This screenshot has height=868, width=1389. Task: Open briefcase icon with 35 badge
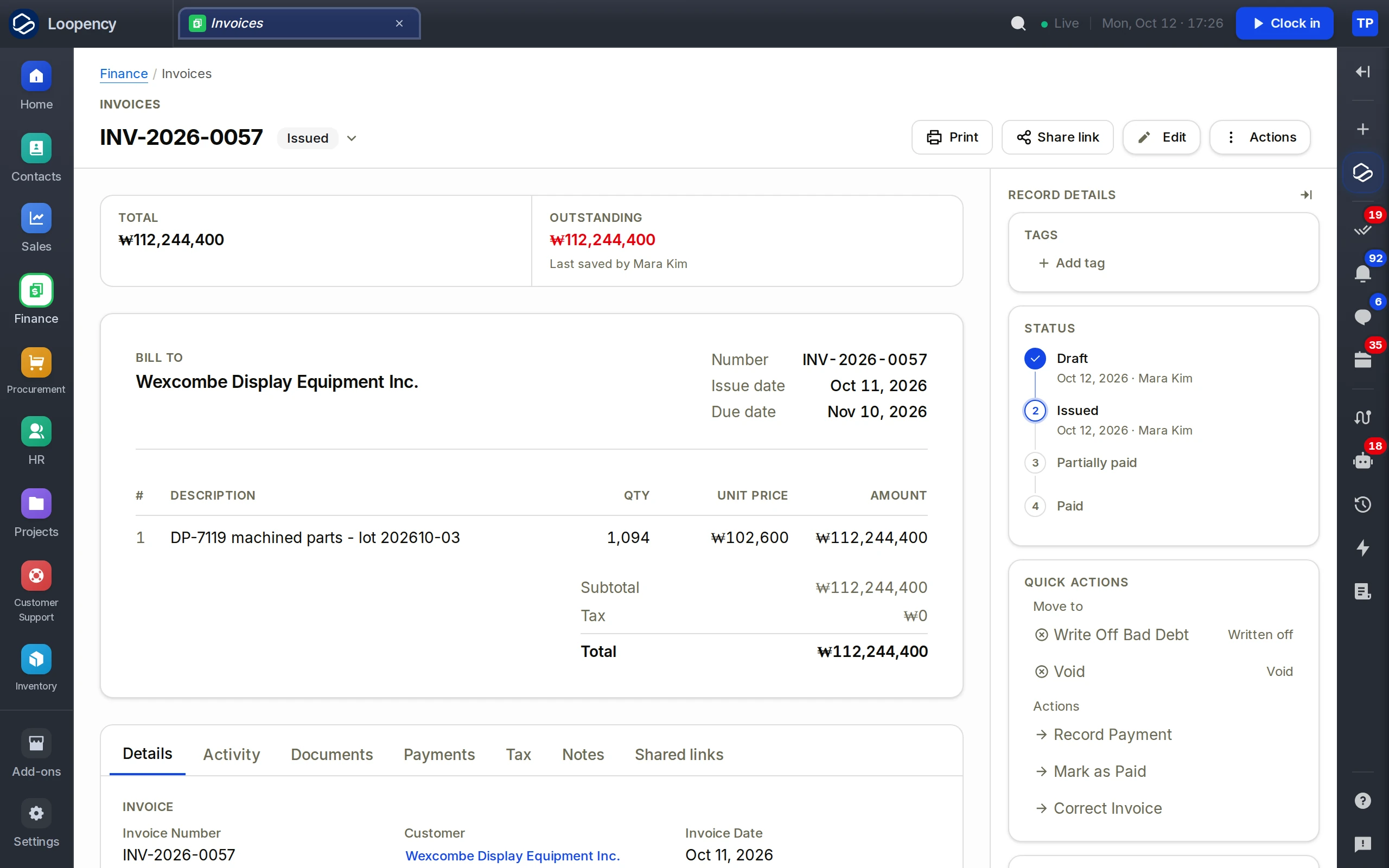pos(1362,360)
